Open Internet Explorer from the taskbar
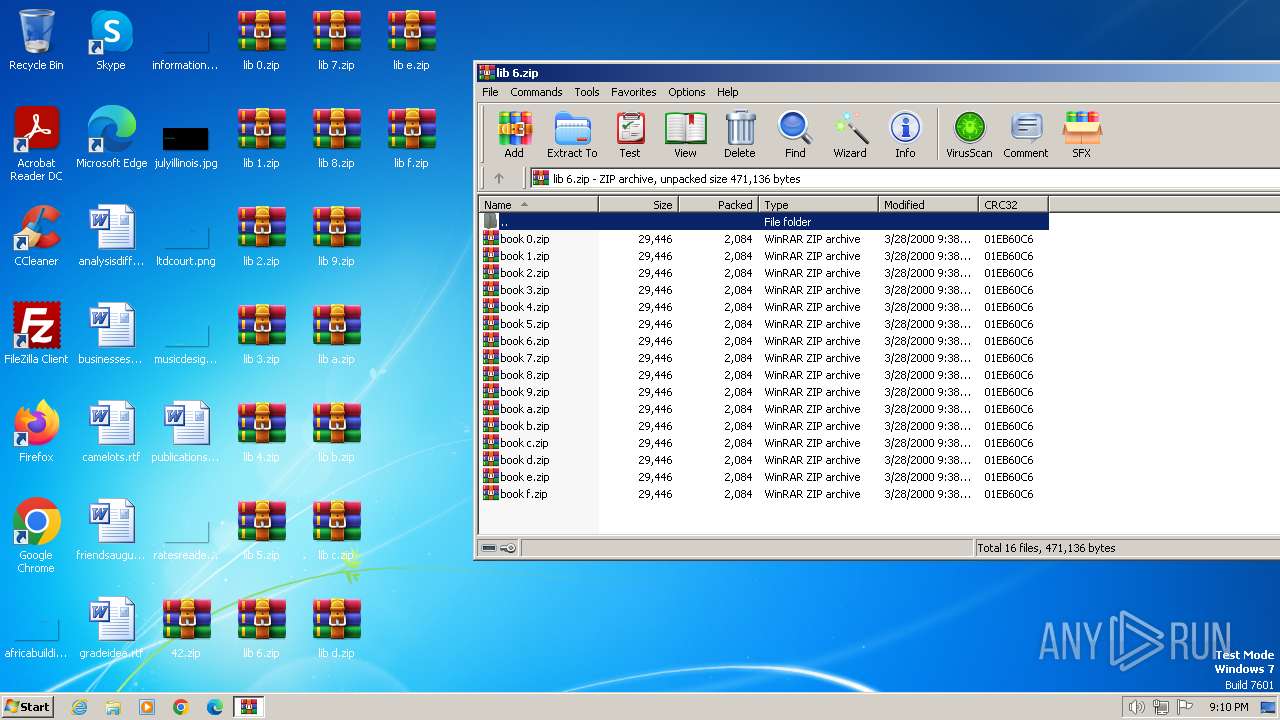This screenshot has height=720, width=1280. (80, 706)
